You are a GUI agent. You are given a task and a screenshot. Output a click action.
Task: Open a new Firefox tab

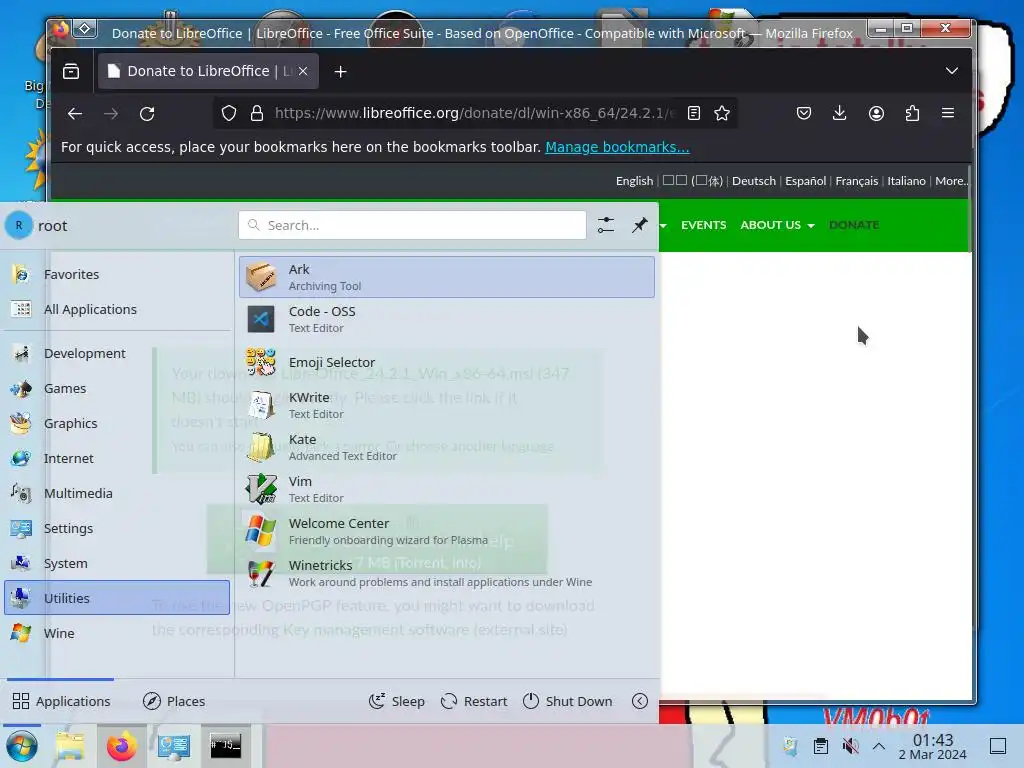(340, 71)
